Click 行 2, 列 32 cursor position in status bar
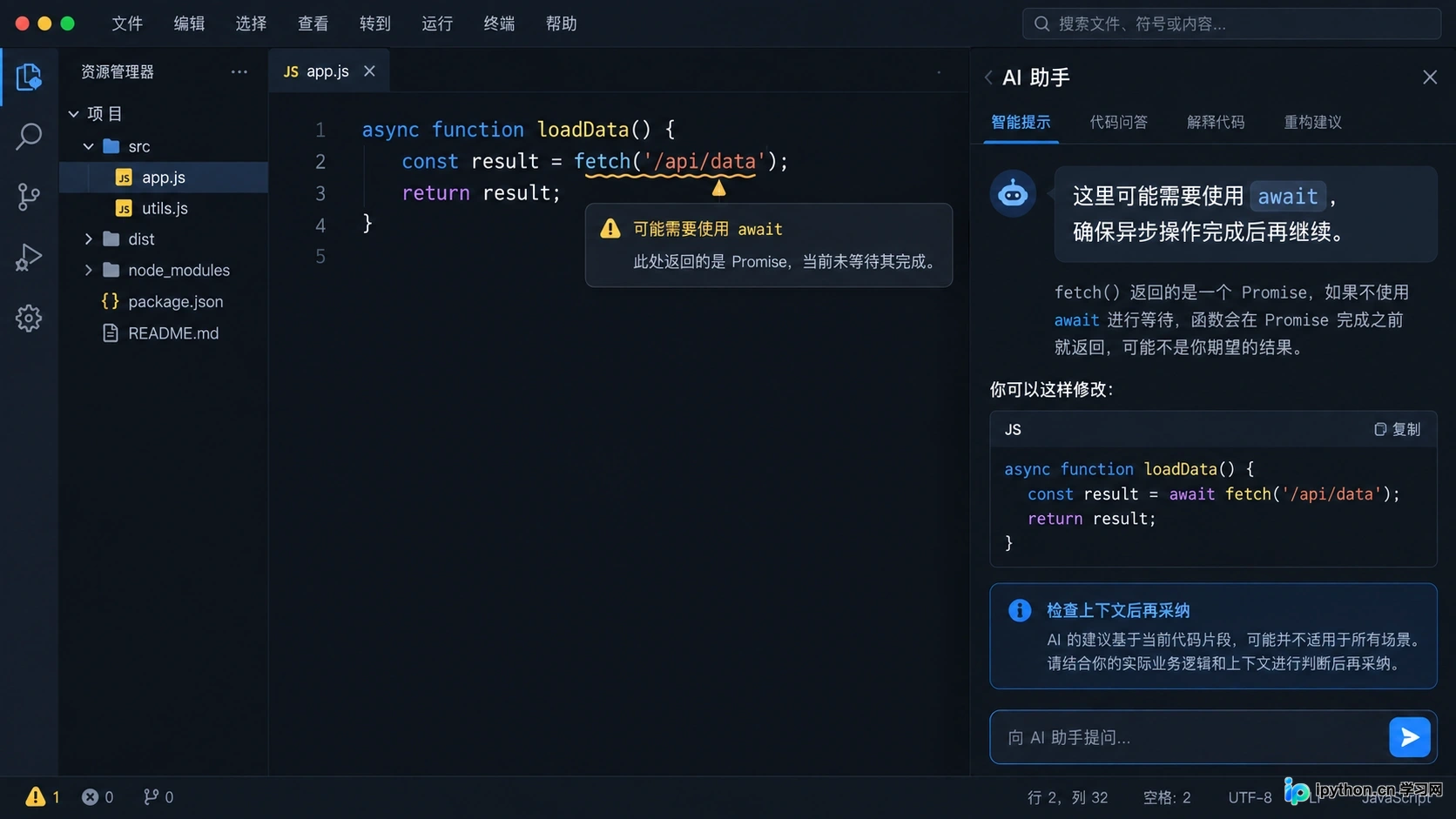The height and width of the screenshot is (819, 1456). (1068, 797)
